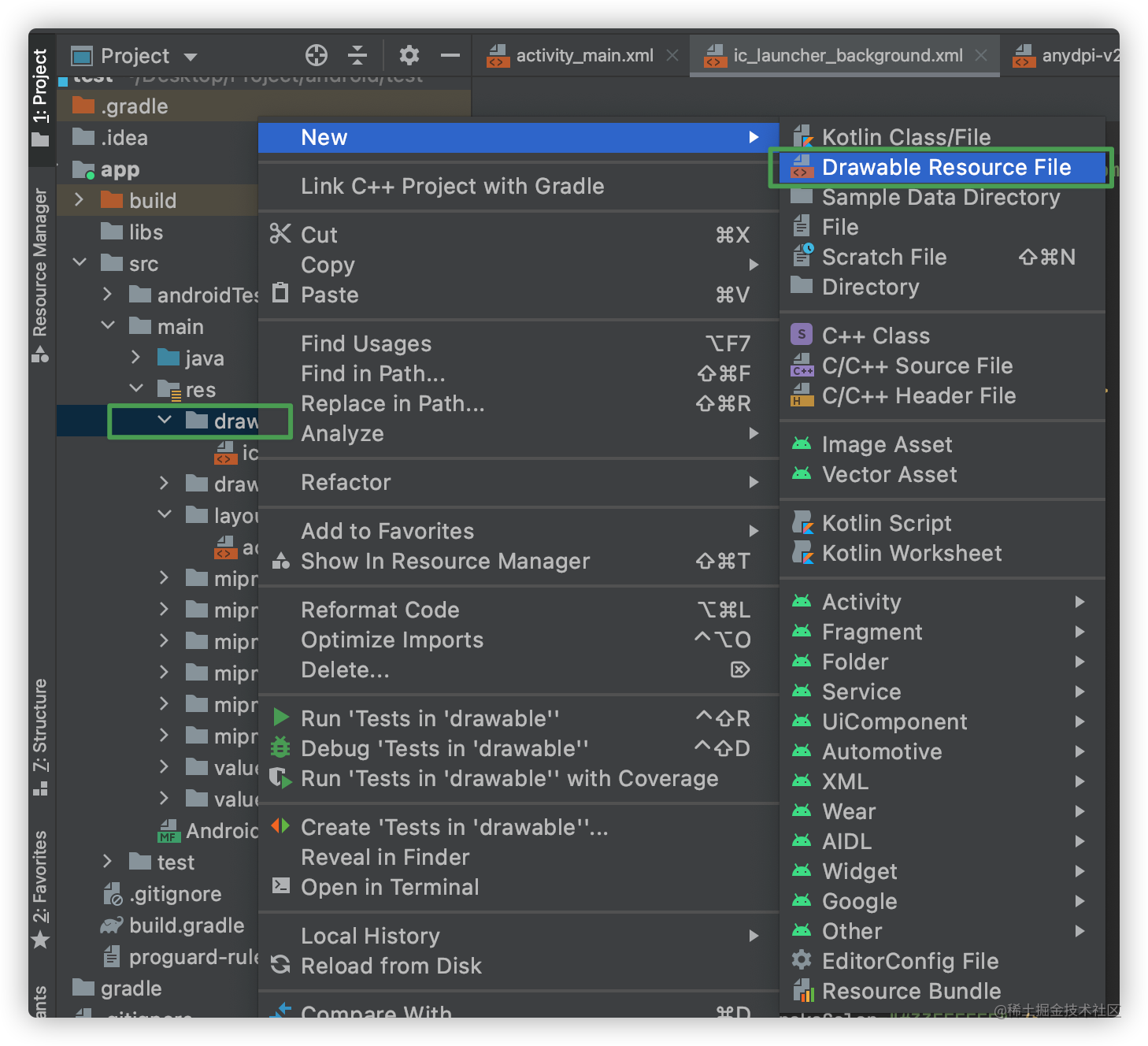This screenshot has height=1046, width=1148.
Task: Click the locate-file crosshair icon in Project toolbar
Action: pos(316,55)
